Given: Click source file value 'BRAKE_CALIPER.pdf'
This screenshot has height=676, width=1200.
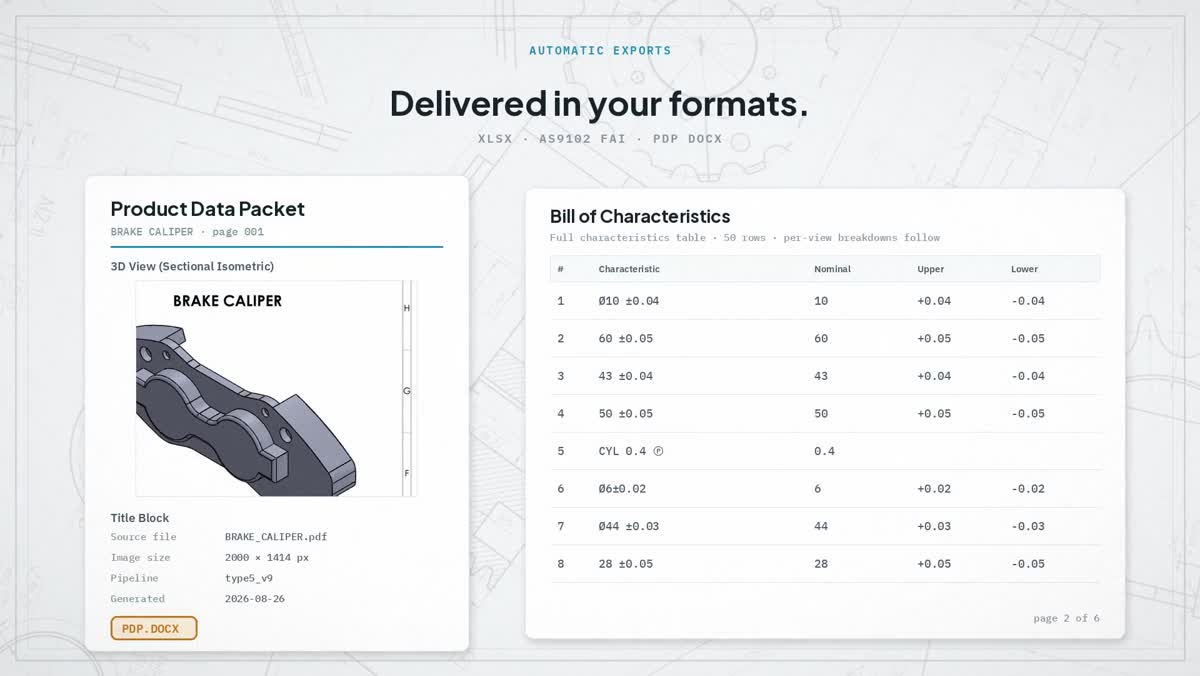Looking at the screenshot, I should [x=276, y=537].
